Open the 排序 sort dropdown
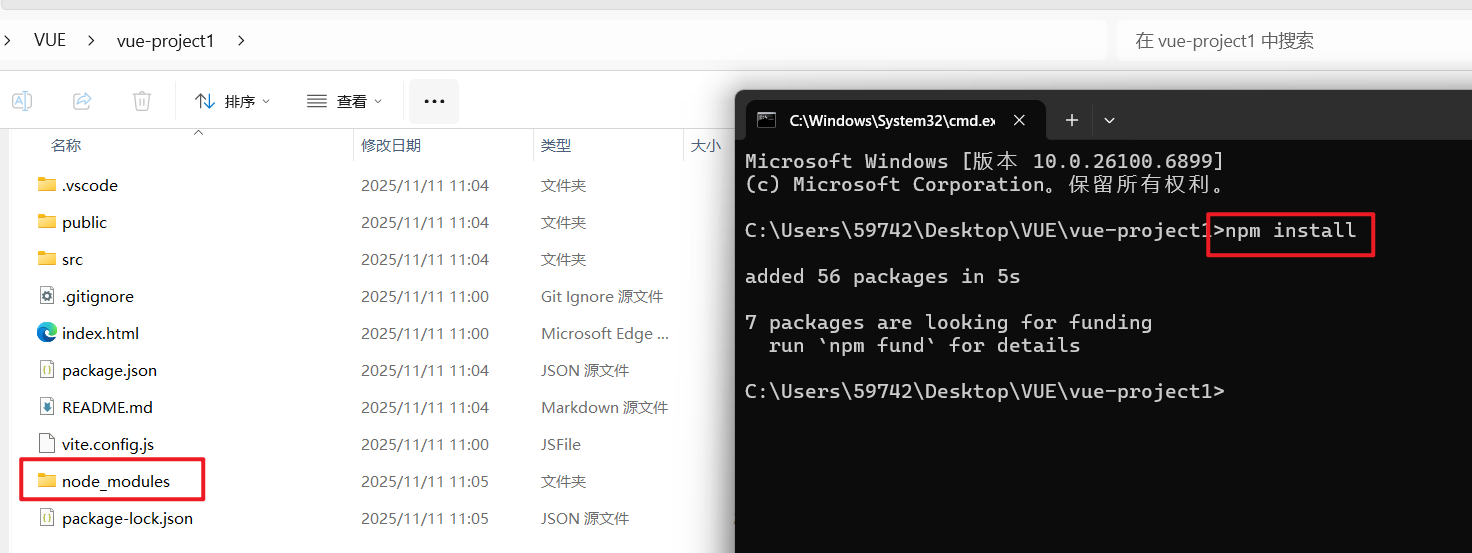The image size is (1472, 553). [x=232, y=101]
